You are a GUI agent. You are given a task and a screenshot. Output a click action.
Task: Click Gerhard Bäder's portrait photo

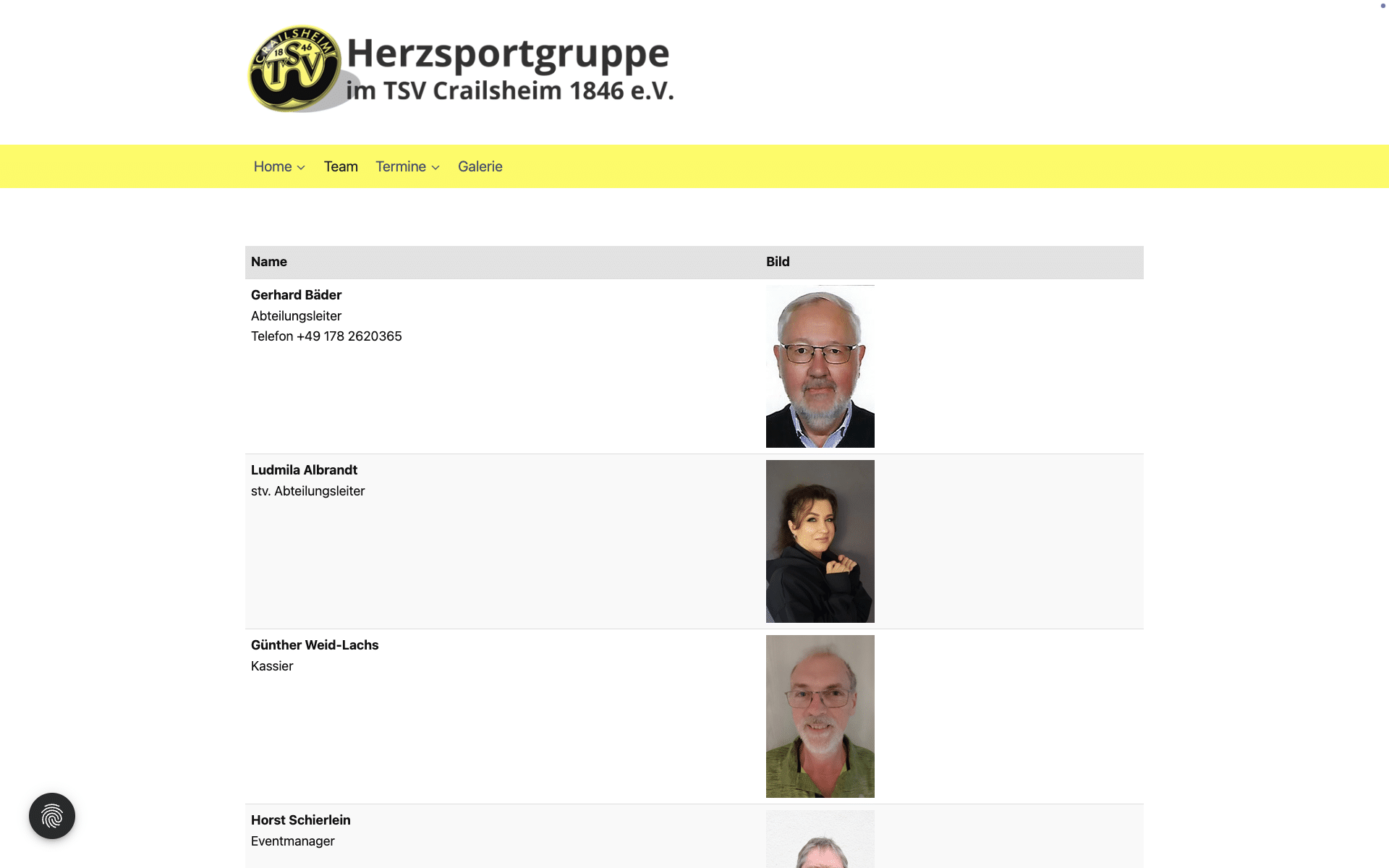(x=820, y=366)
